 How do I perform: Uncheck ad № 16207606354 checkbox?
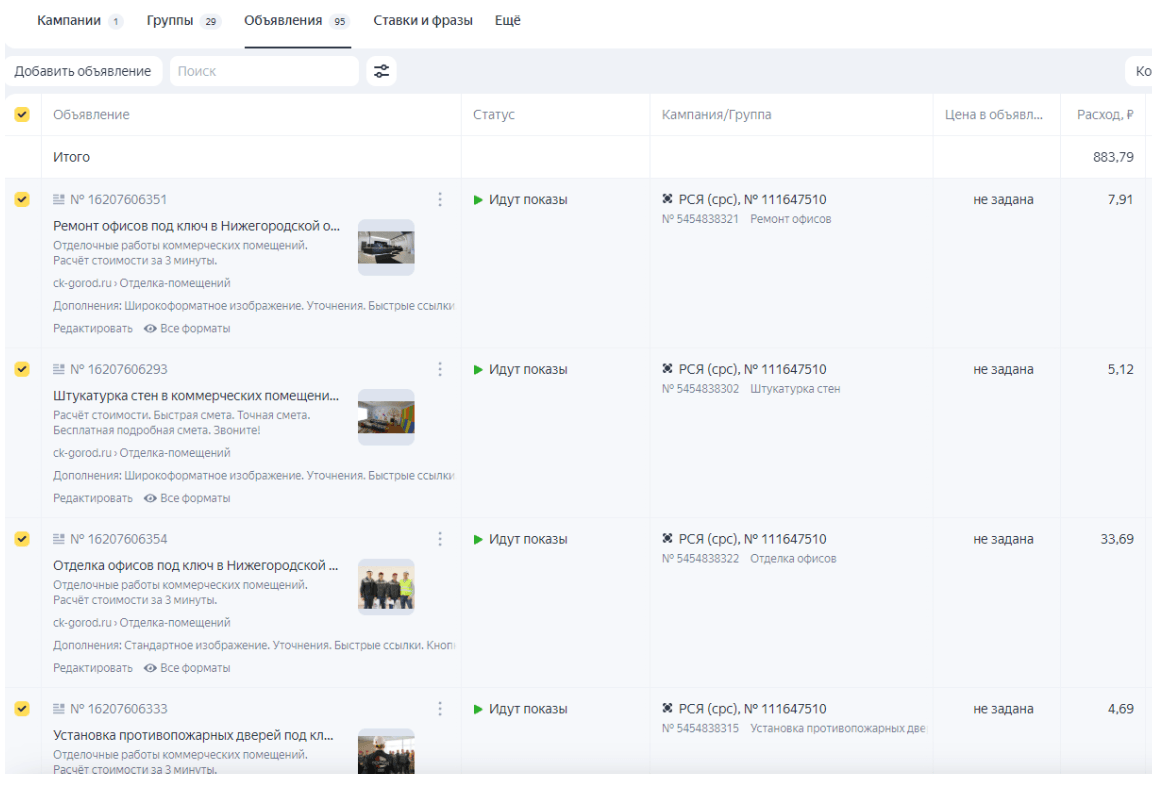click(22, 539)
